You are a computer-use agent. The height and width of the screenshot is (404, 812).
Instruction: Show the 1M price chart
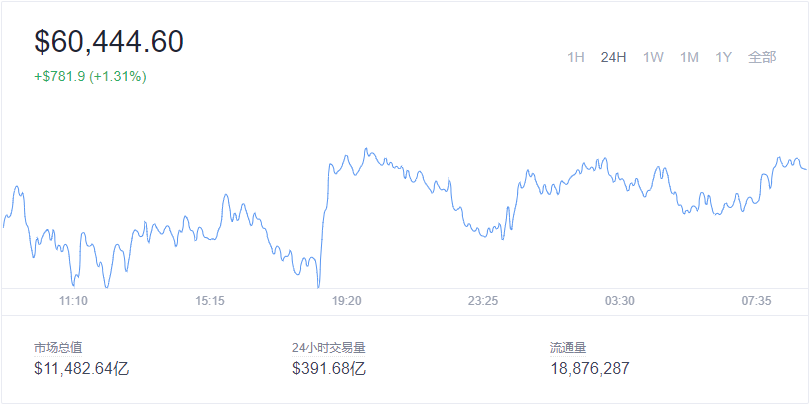pyautogui.click(x=689, y=57)
